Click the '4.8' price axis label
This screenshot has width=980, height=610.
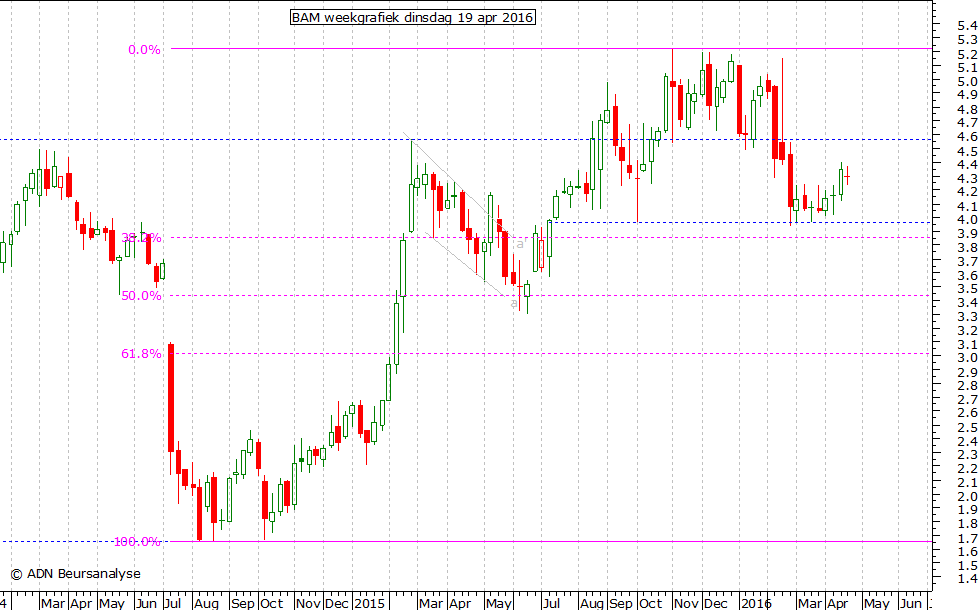point(967,109)
